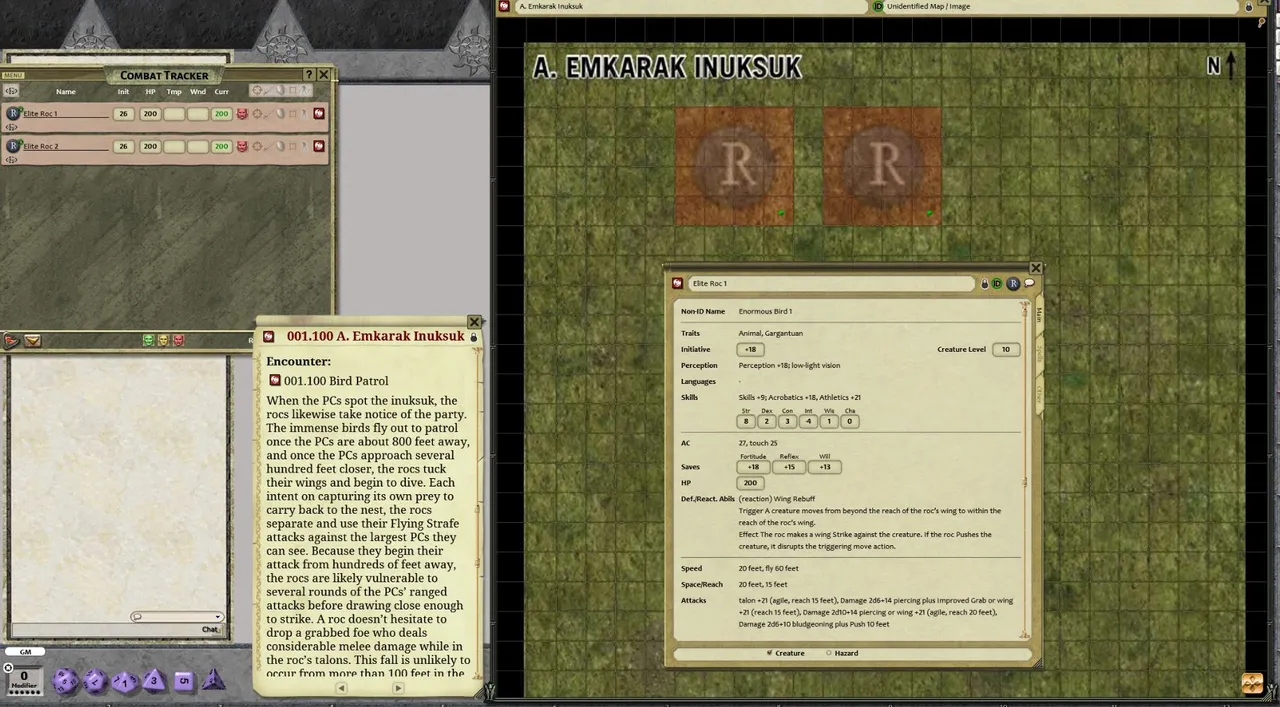
Task: Click the Chat mode button
Action: click(x=210, y=629)
